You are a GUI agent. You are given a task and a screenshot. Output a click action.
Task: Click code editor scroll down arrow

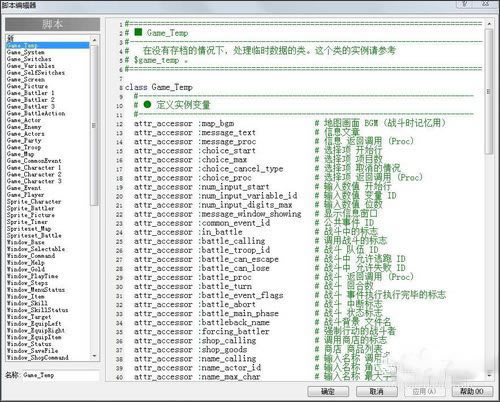(489, 375)
